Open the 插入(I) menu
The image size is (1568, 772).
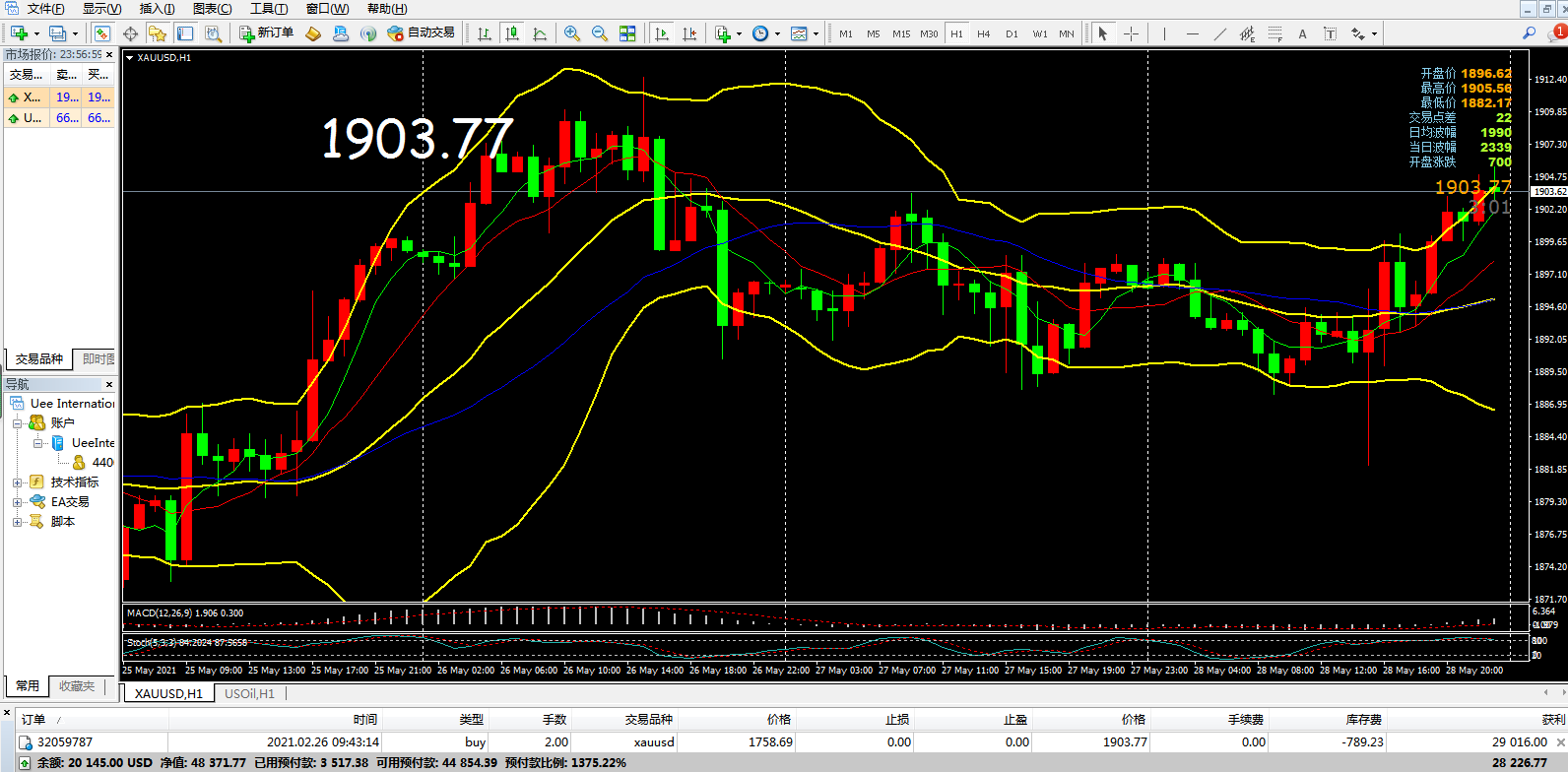pos(158,9)
